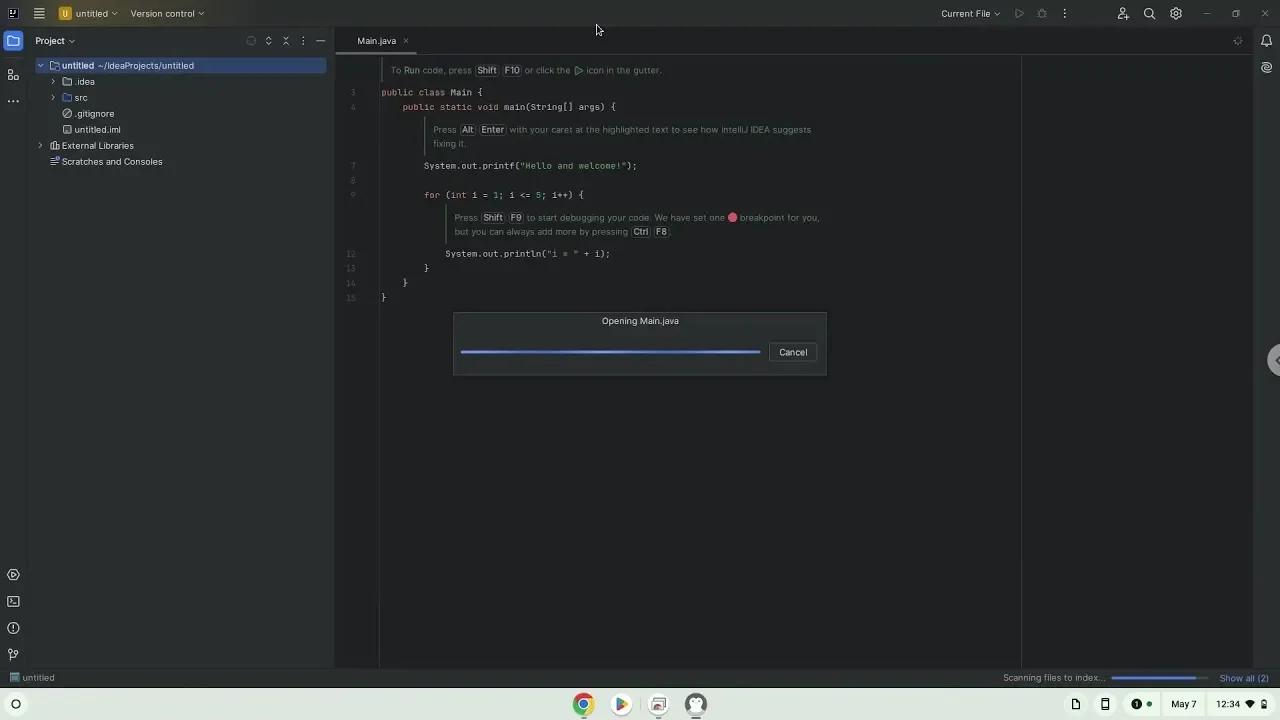Image resolution: width=1280 pixels, height=720 pixels.
Task: Click the indexing progress bar
Action: click(1160, 677)
